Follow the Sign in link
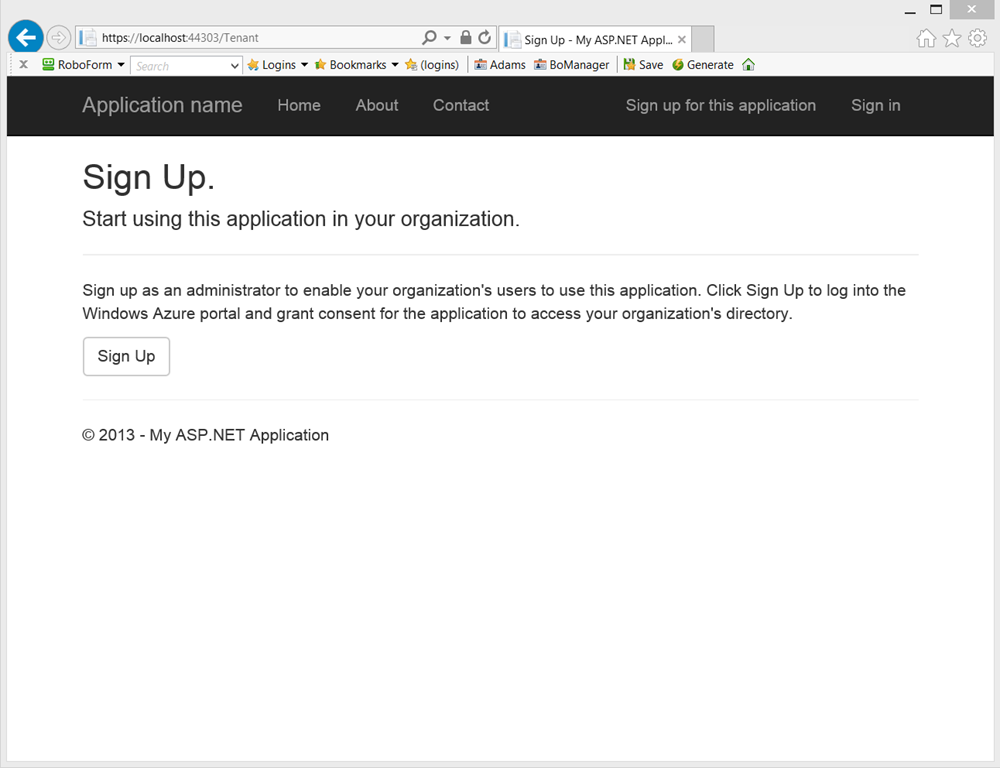The height and width of the screenshot is (768, 1000). pyautogui.click(x=876, y=105)
